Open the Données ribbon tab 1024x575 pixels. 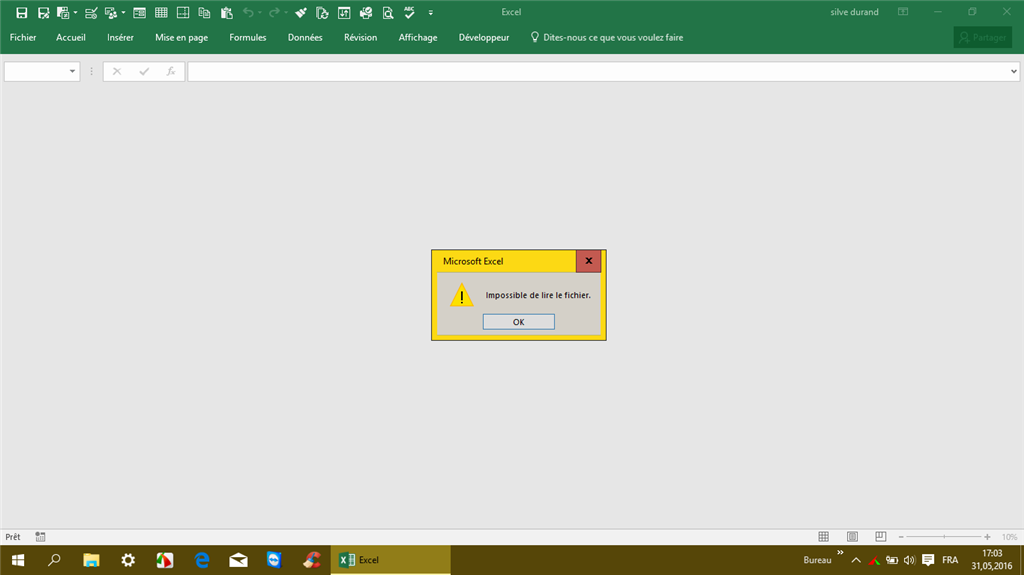305,37
